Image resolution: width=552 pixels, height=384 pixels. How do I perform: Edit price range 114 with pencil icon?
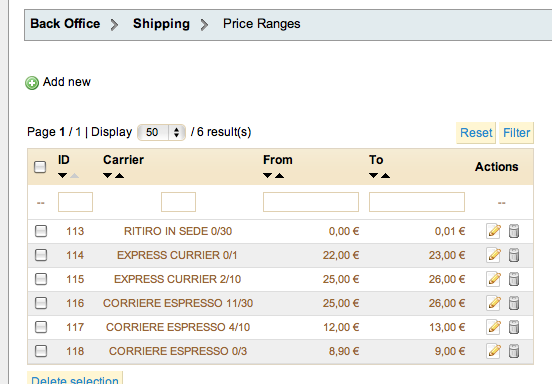pyautogui.click(x=494, y=255)
